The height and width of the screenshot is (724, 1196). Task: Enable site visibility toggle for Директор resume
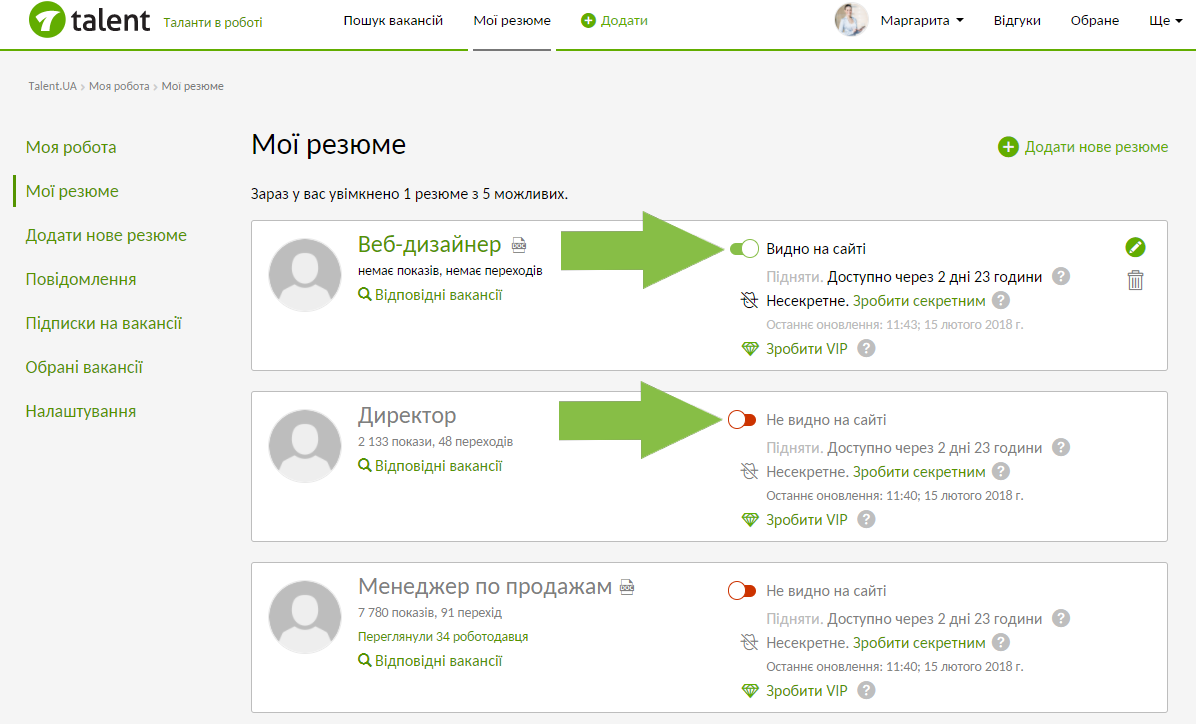pos(742,420)
